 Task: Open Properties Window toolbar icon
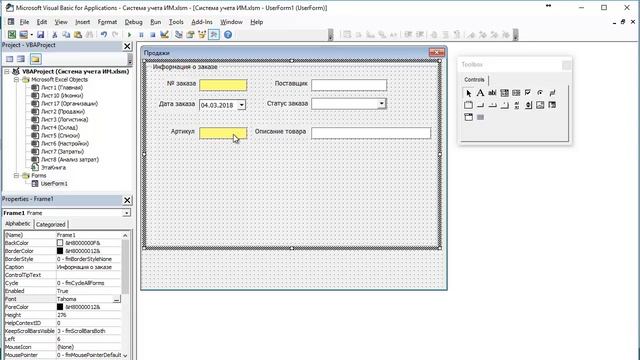(x=190, y=35)
